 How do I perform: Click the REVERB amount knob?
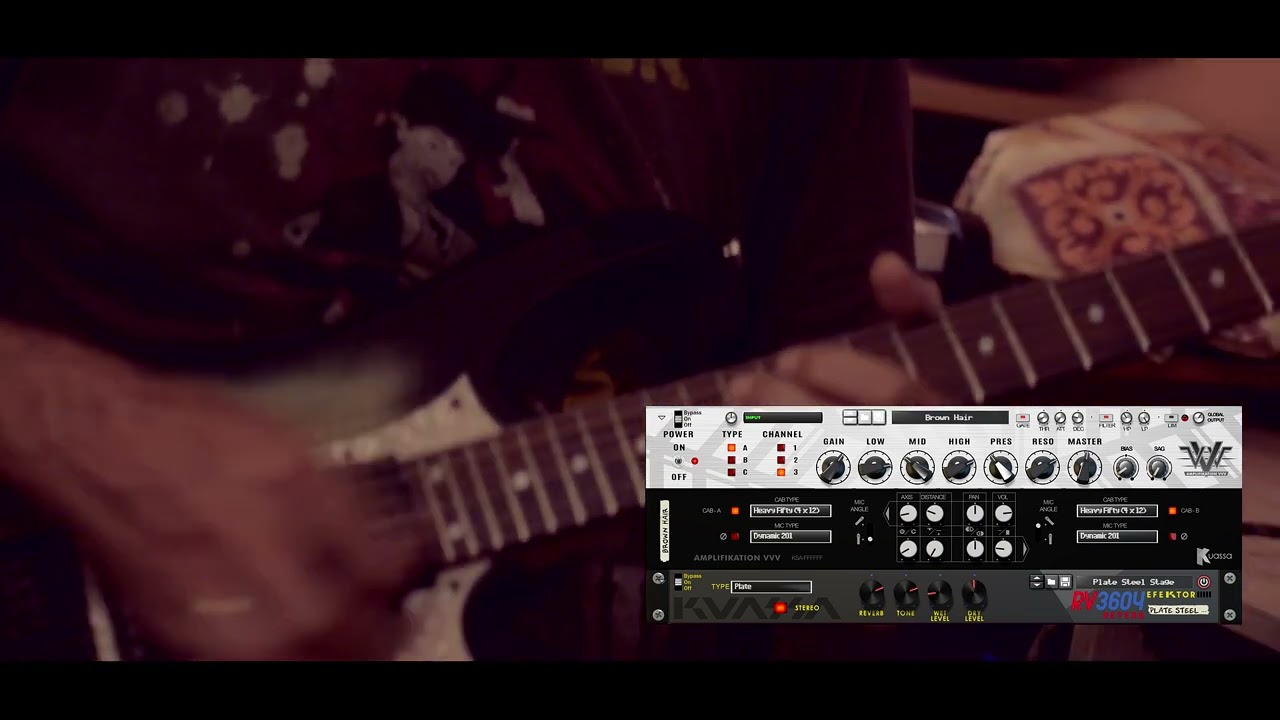pyautogui.click(x=871, y=594)
